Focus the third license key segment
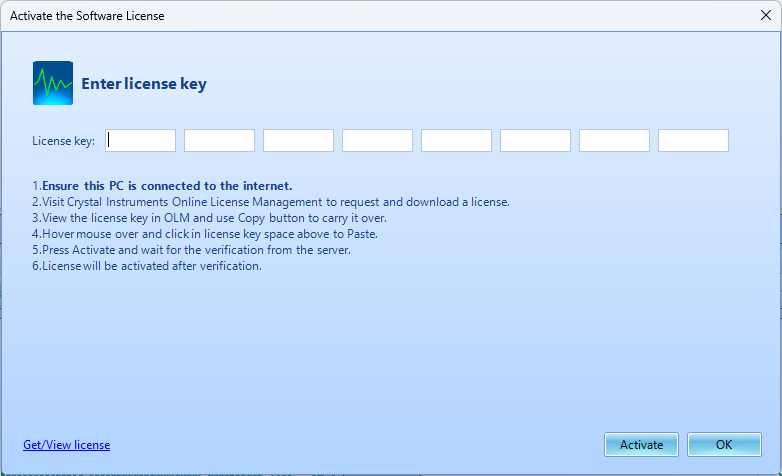This screenshot has height=476, width=782. (298, 140)
